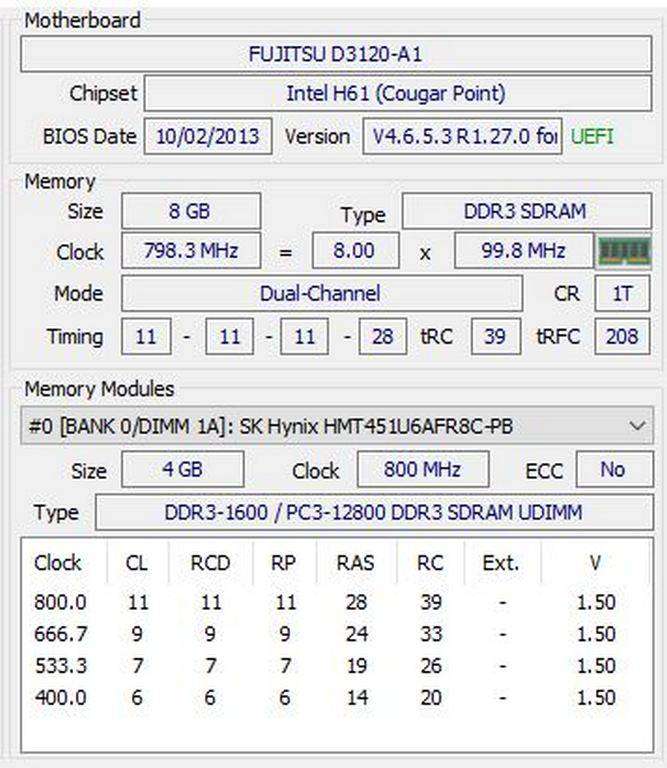Click the Motherboard group label
The width and height of the screenshot is (667, 768).
(83, 21)
